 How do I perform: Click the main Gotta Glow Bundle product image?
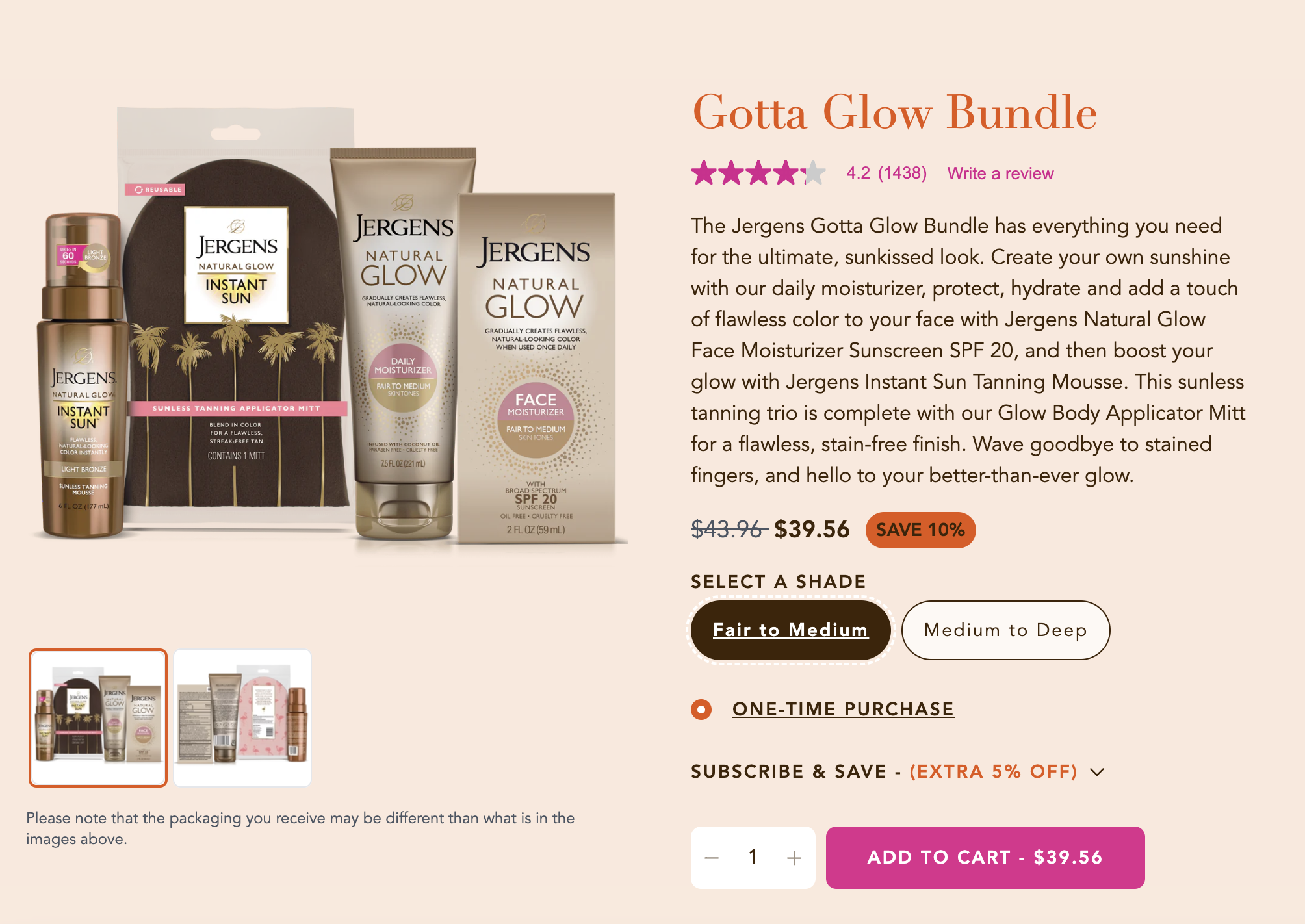point(328,325)
